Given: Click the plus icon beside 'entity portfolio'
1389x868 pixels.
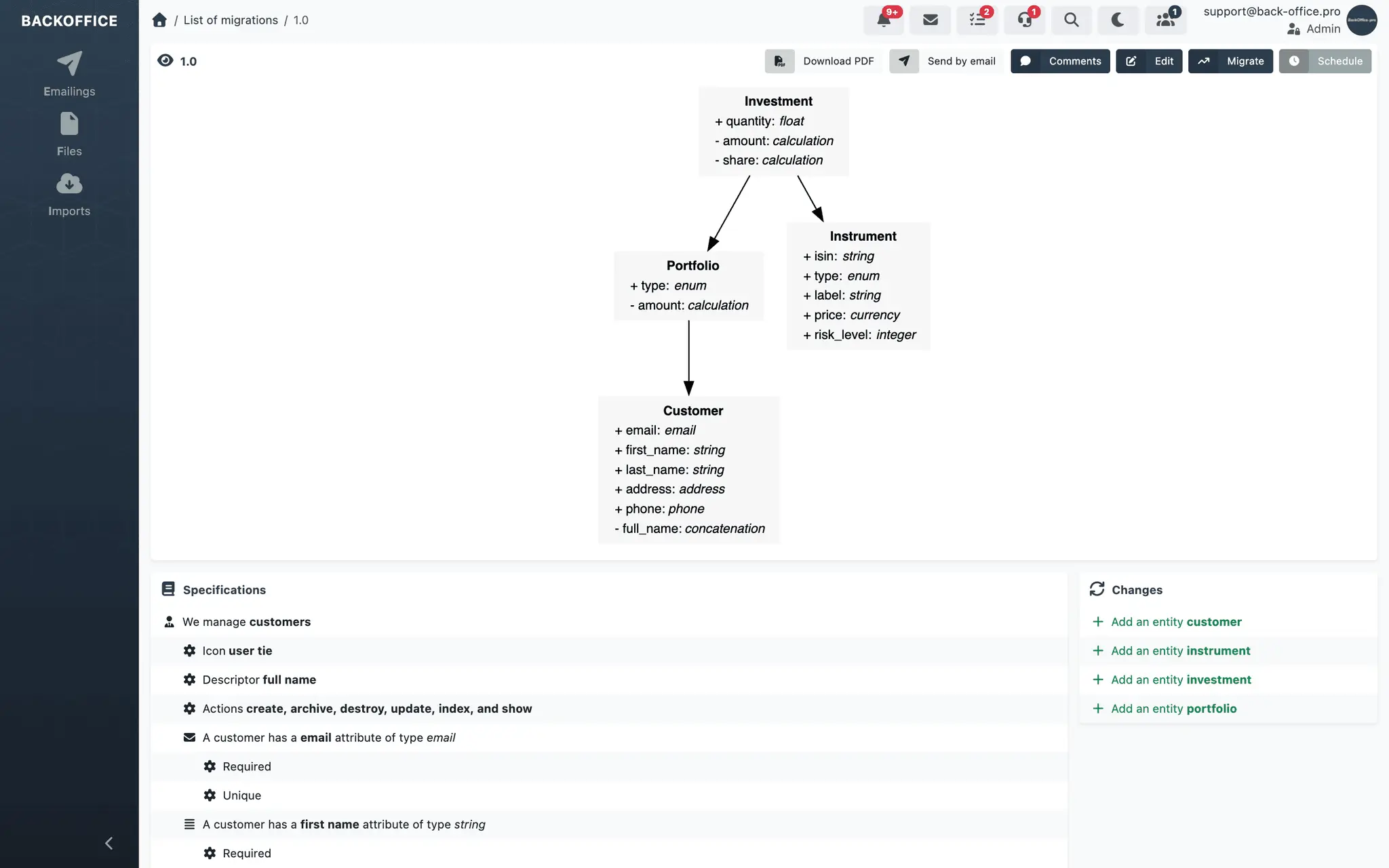Looking at the screenshot, I should coord(1097,708).
